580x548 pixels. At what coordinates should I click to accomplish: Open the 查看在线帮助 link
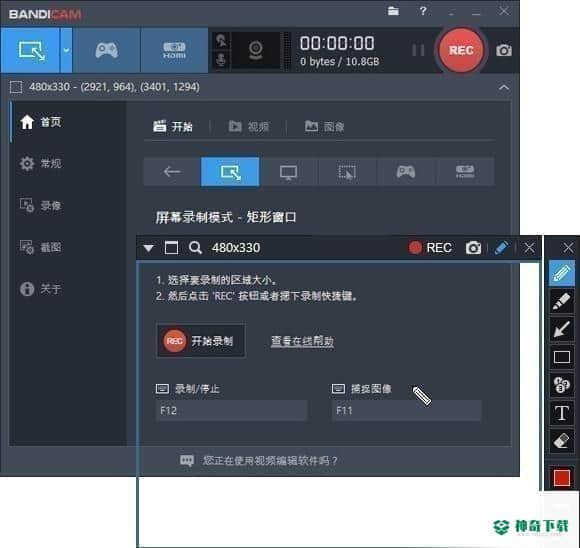[x=302, y=341]
